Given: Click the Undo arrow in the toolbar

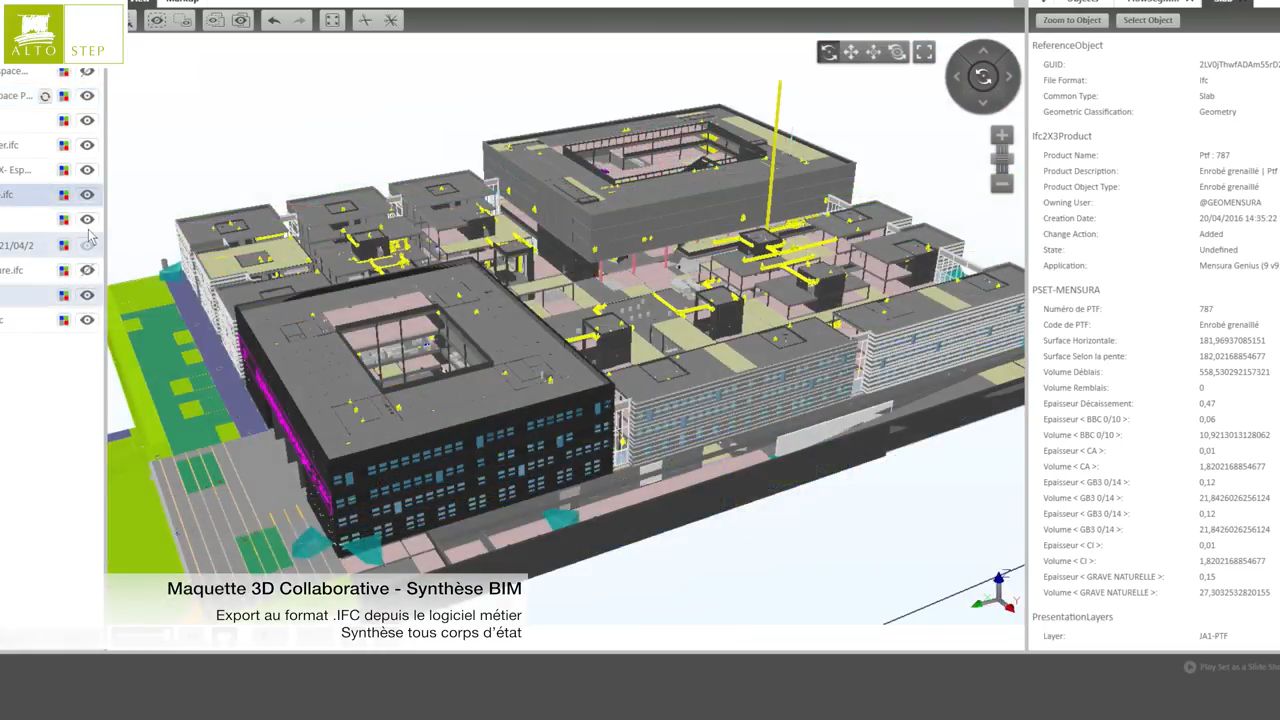Looking at the screenshot, I should (273, 20).
